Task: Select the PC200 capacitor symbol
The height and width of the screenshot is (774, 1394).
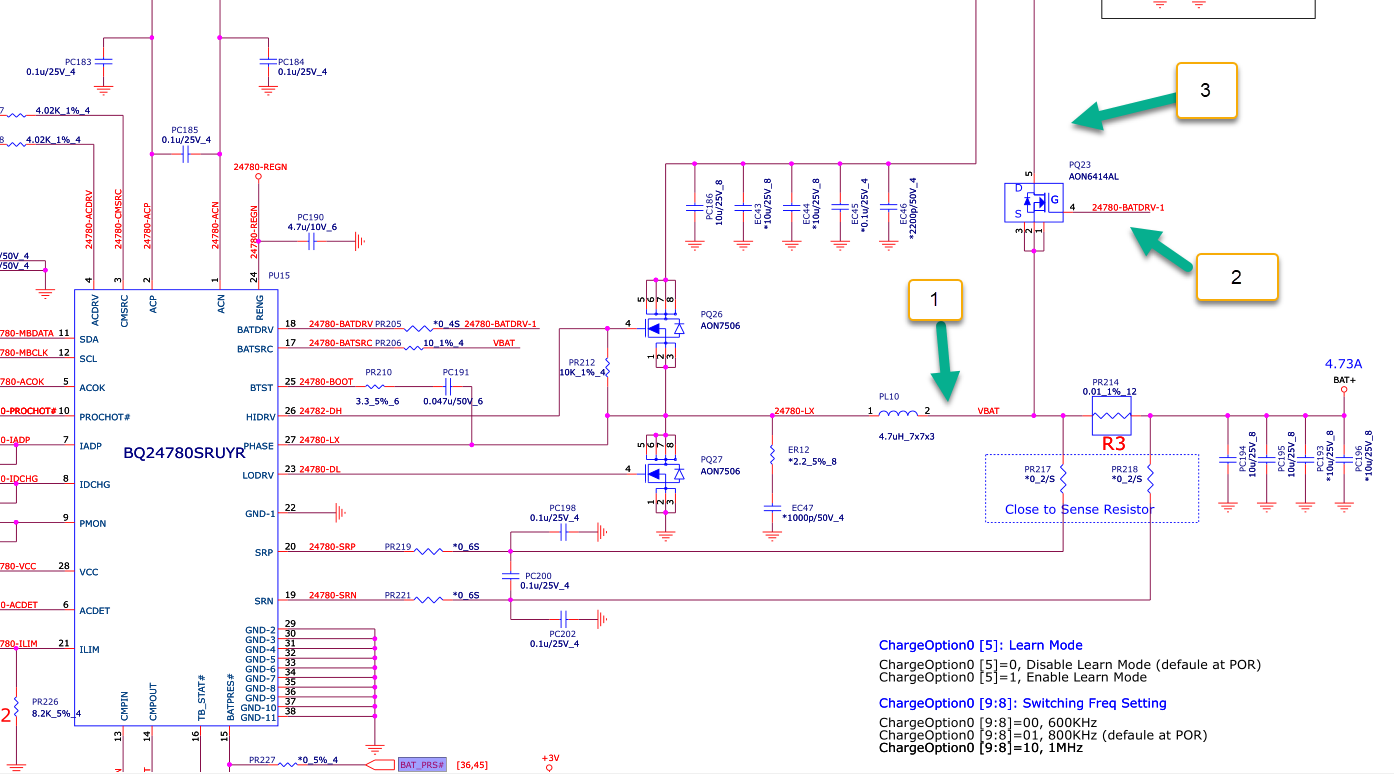Action: [x=510, y=576]
